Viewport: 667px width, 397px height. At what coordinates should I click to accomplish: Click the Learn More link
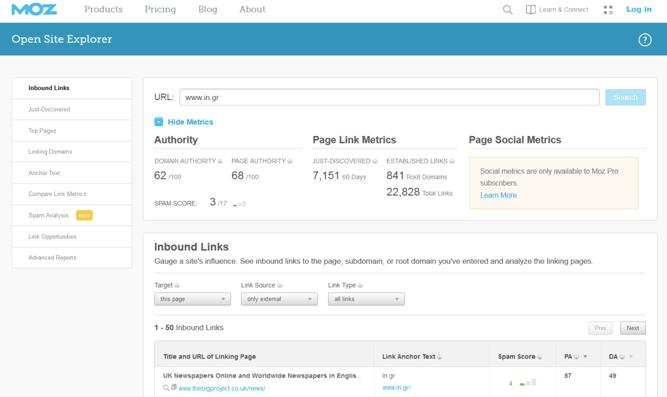498,195
